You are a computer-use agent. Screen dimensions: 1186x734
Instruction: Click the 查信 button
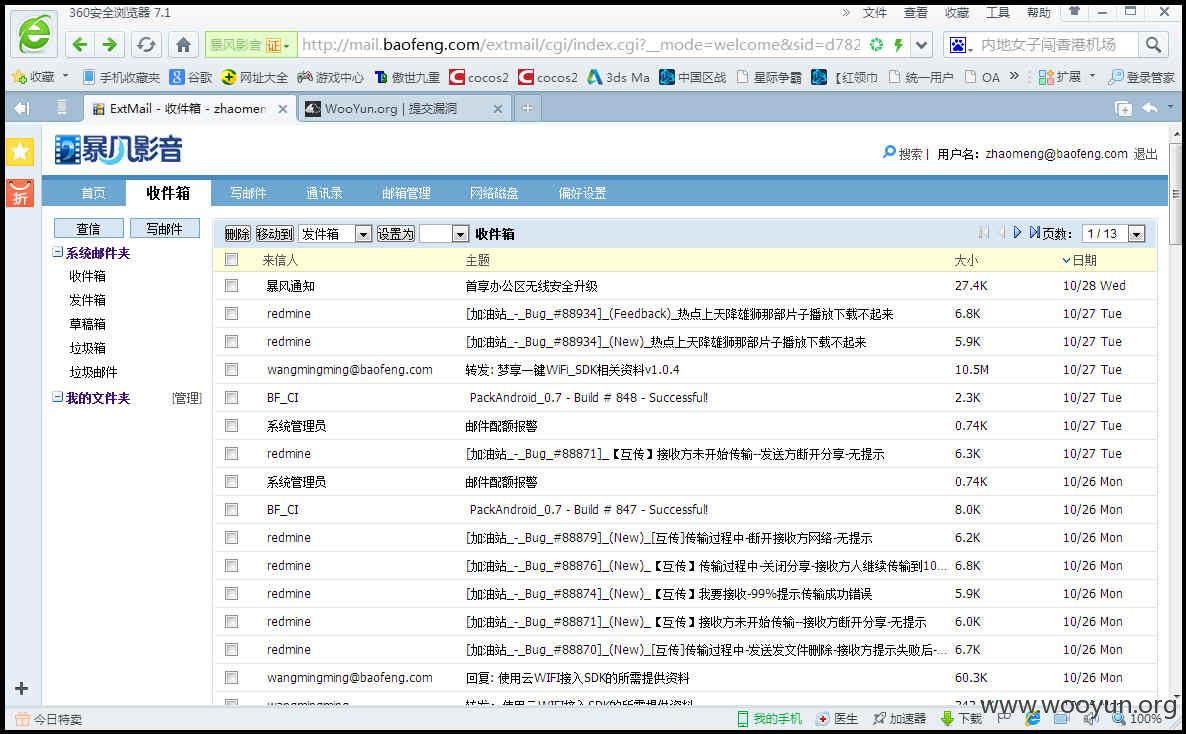(88, 228)
